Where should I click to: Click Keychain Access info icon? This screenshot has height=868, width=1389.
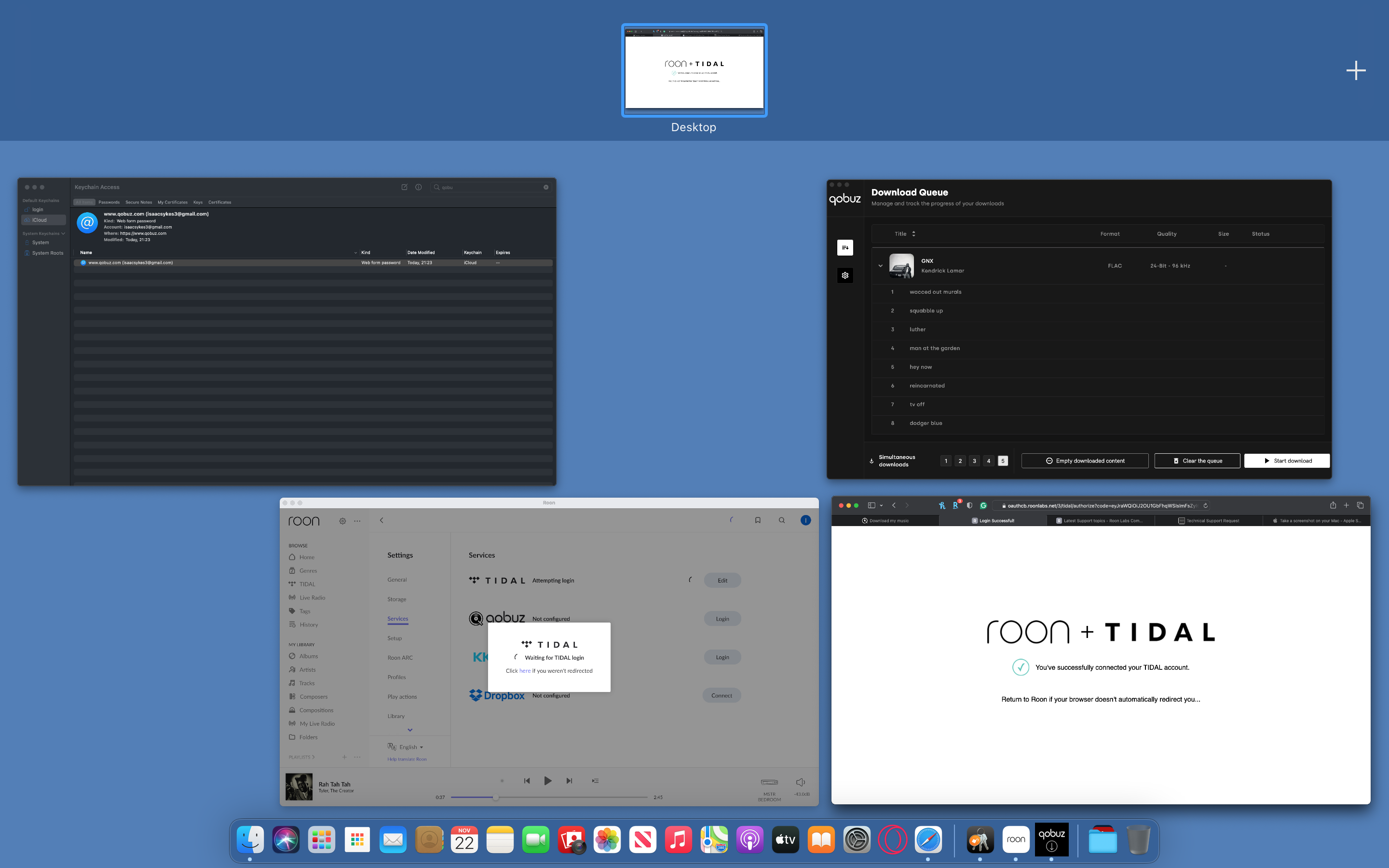(419, 187)
